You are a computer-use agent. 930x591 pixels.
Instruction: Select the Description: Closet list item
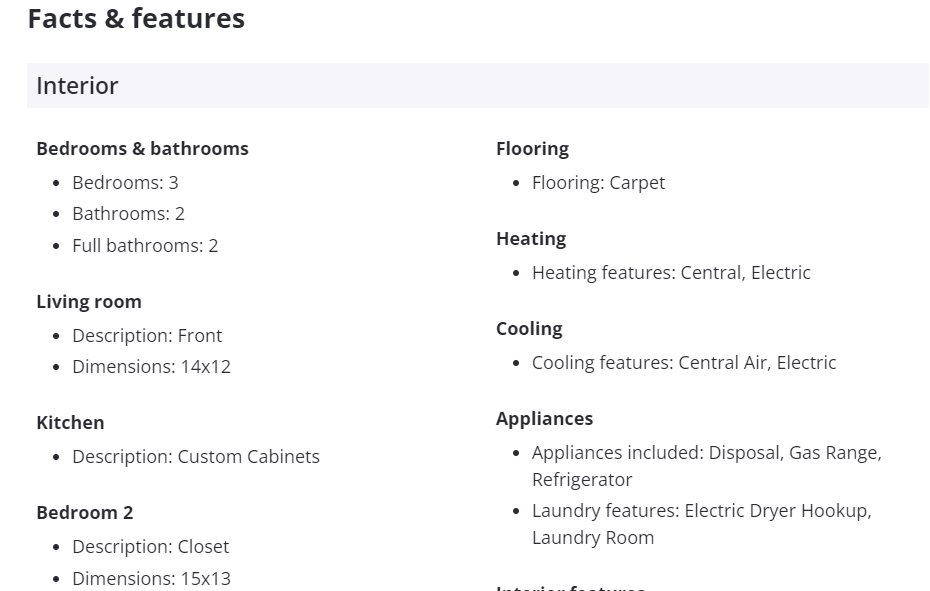click(x=150, y=547)
